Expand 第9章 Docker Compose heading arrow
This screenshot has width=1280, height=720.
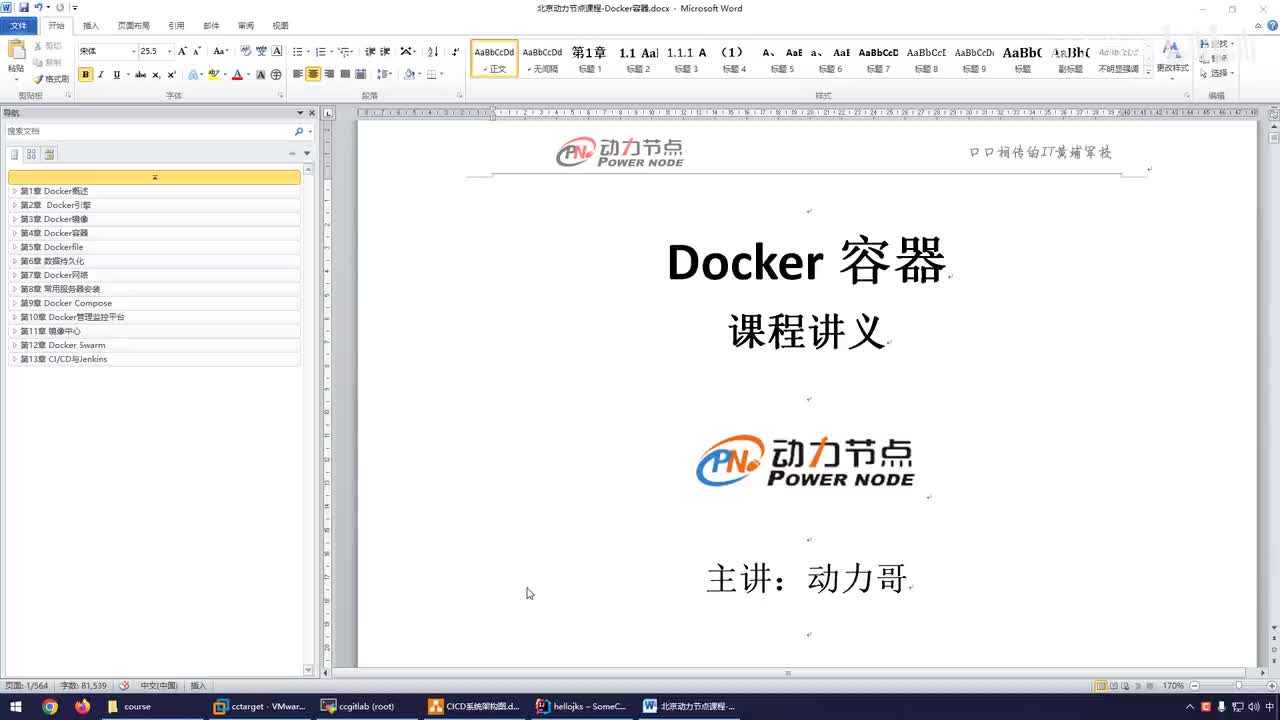click(x=14, y=303)
